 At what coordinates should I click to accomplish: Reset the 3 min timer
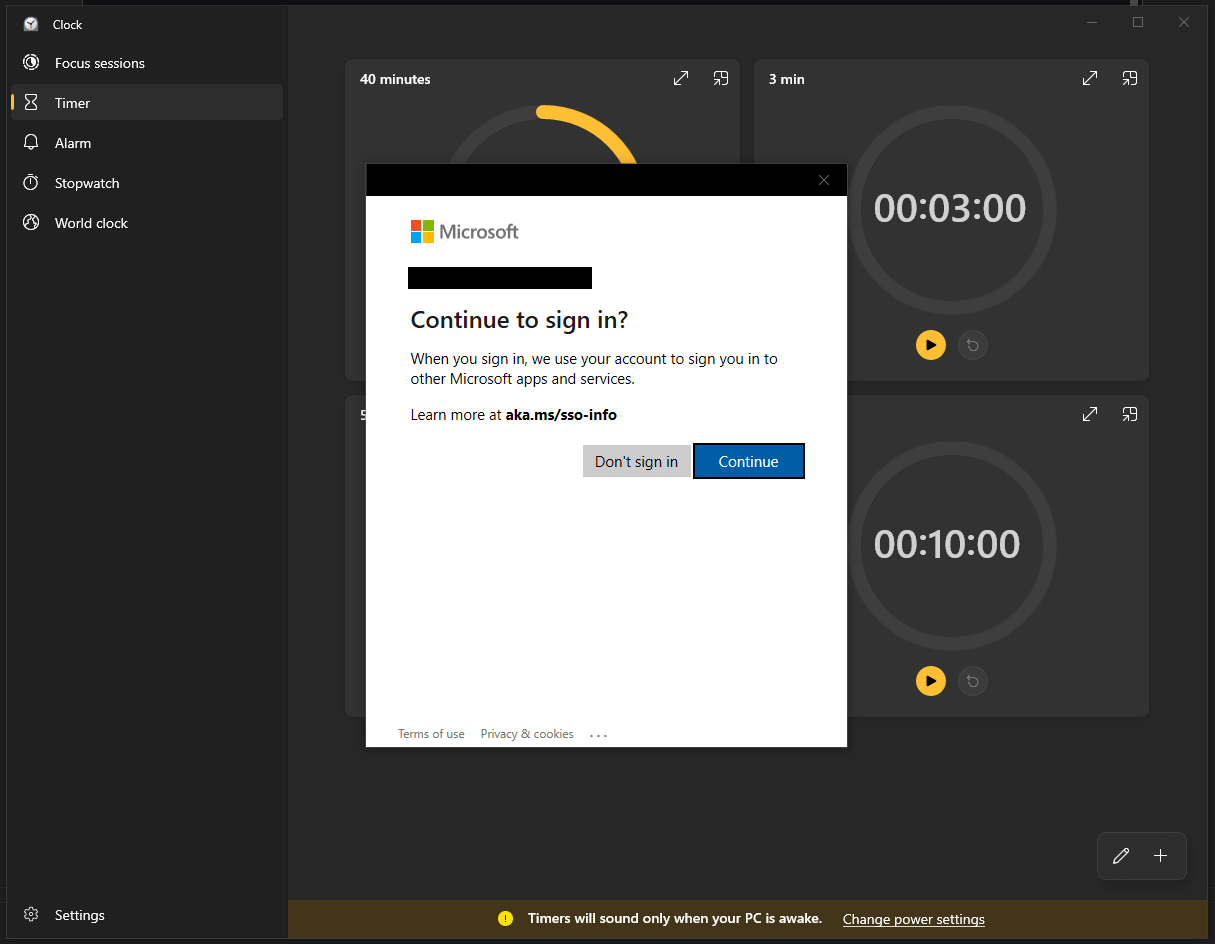point(972,345)
